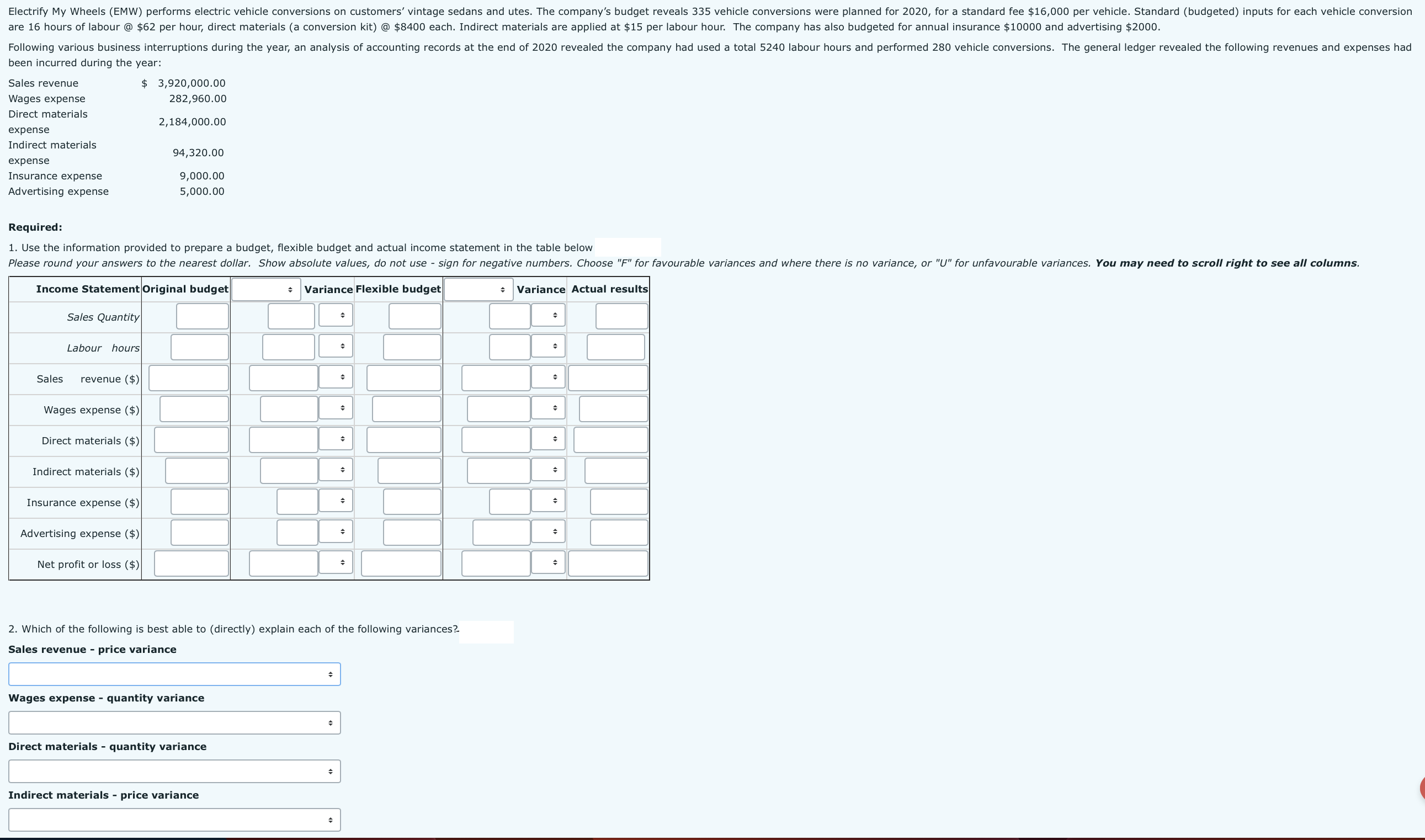Open dropdown header after Flexible budget column
Viewport: 1425px width, 840px height.
(477, 289)
